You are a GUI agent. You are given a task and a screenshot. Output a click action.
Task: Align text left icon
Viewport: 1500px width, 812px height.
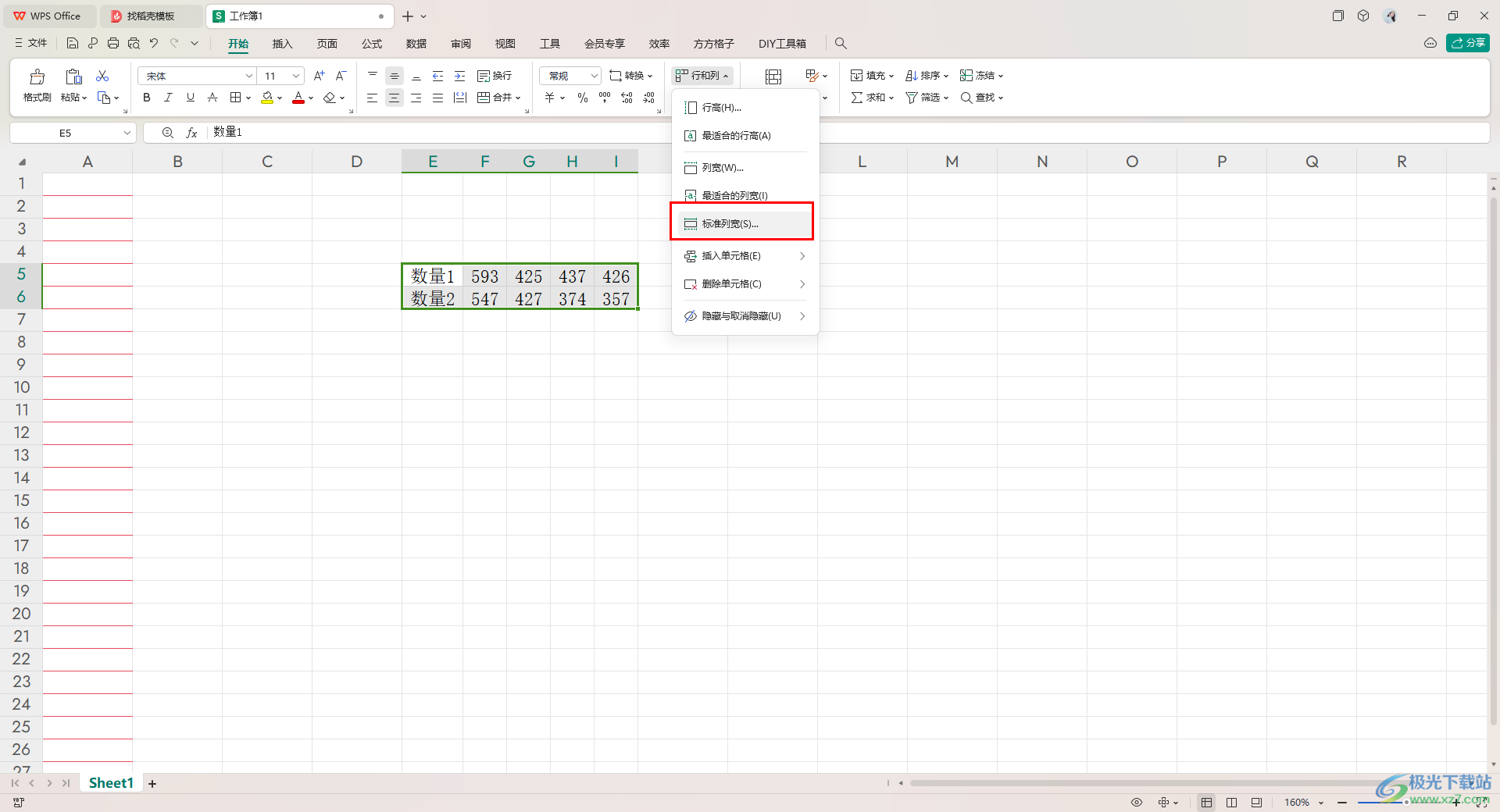click(x=373, y=98)
